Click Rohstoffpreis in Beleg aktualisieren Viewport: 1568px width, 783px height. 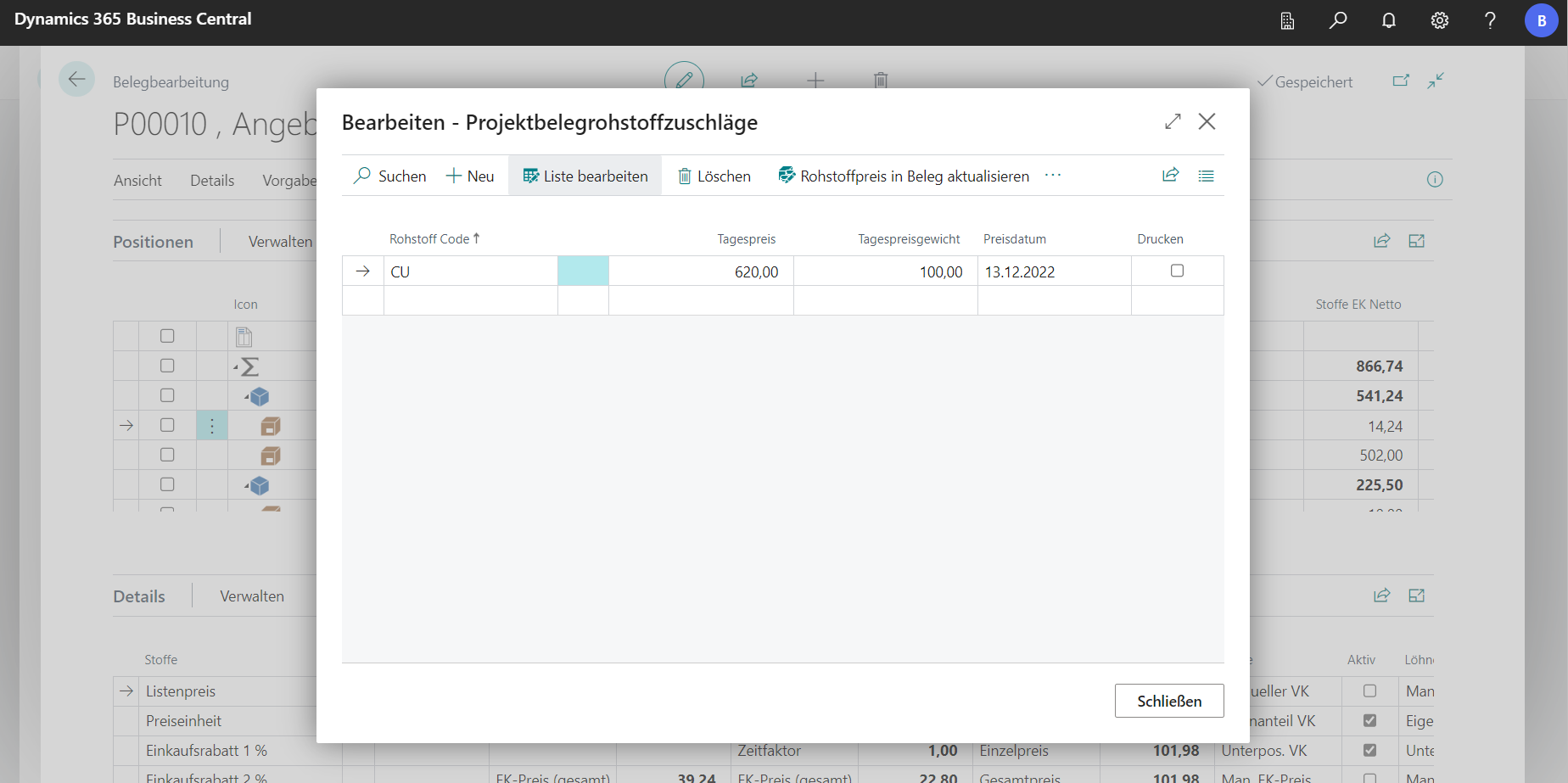[904, 176]
